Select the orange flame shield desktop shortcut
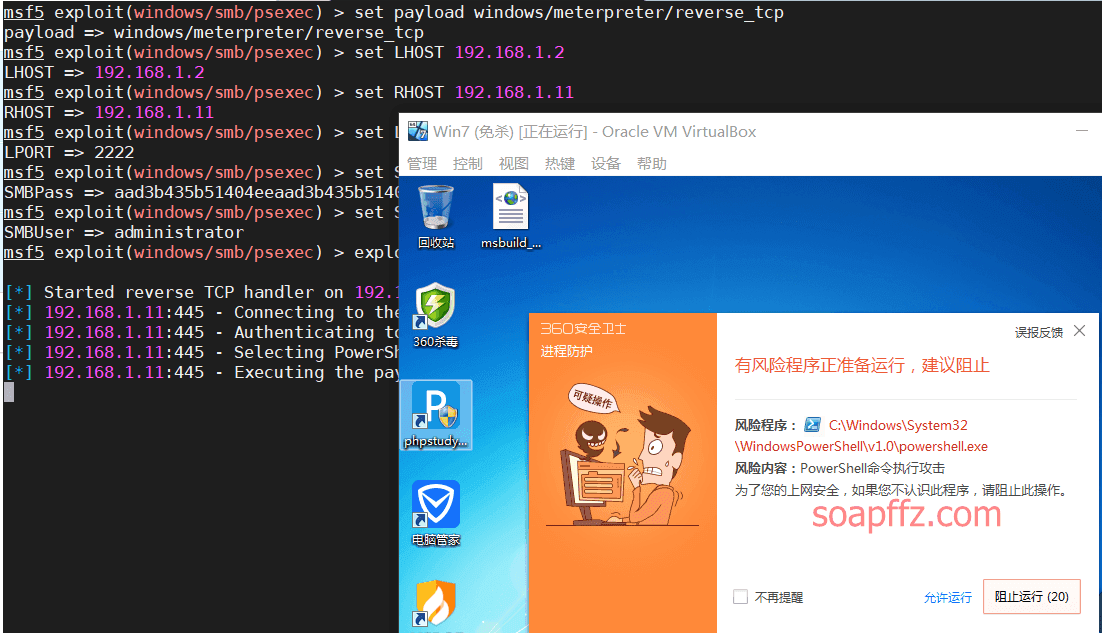1102x633 pixels. (436, 603)
